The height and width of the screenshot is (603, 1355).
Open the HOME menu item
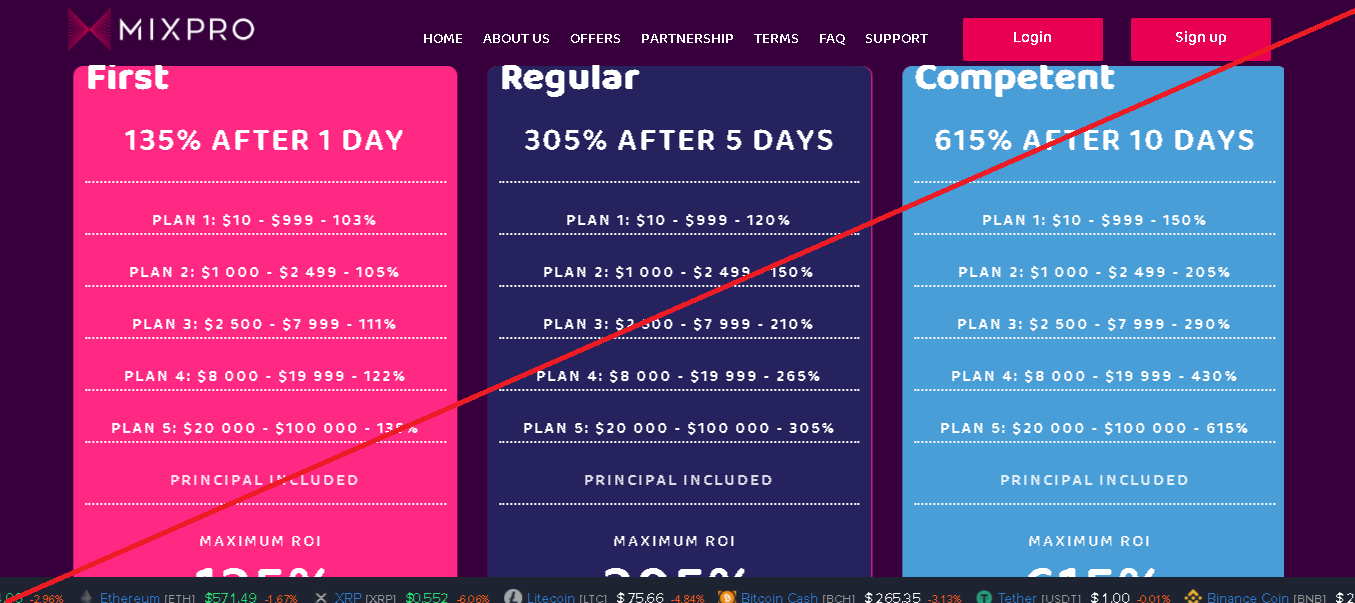click(443, 39)
